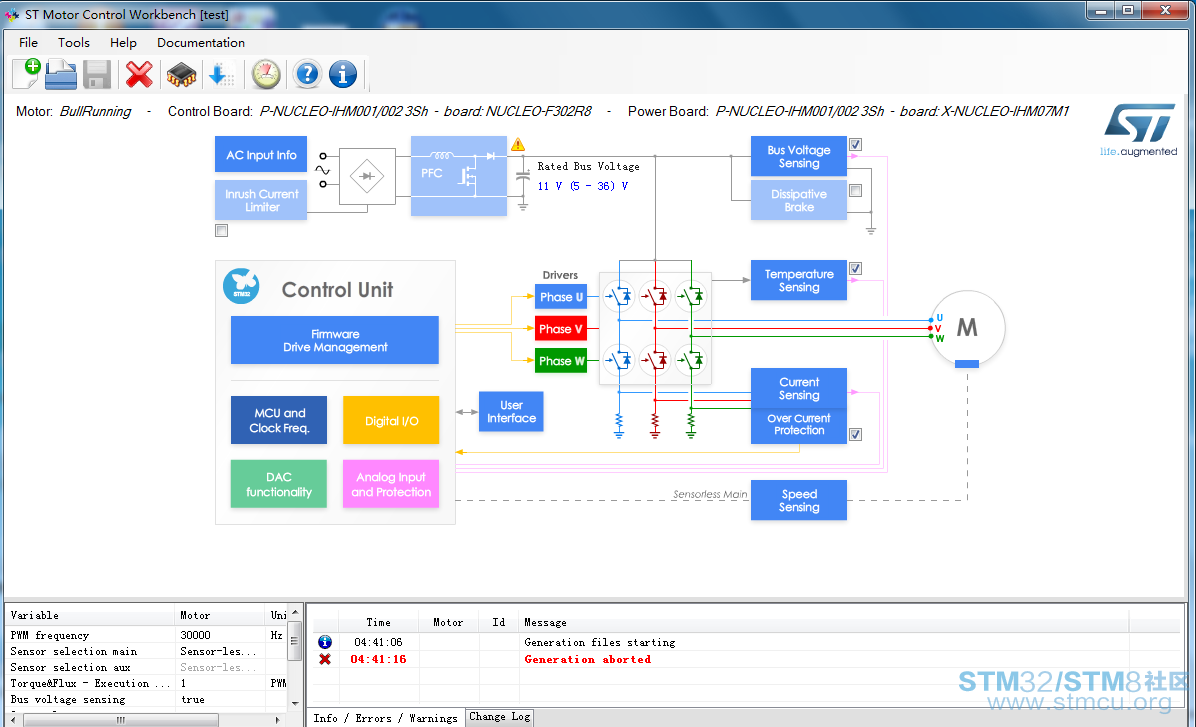Image resolution: width=1196 pixels, height=727 pixels.
Task: Open the AC Input Info block
Action: pyautogui.click(x=261, y=155)
